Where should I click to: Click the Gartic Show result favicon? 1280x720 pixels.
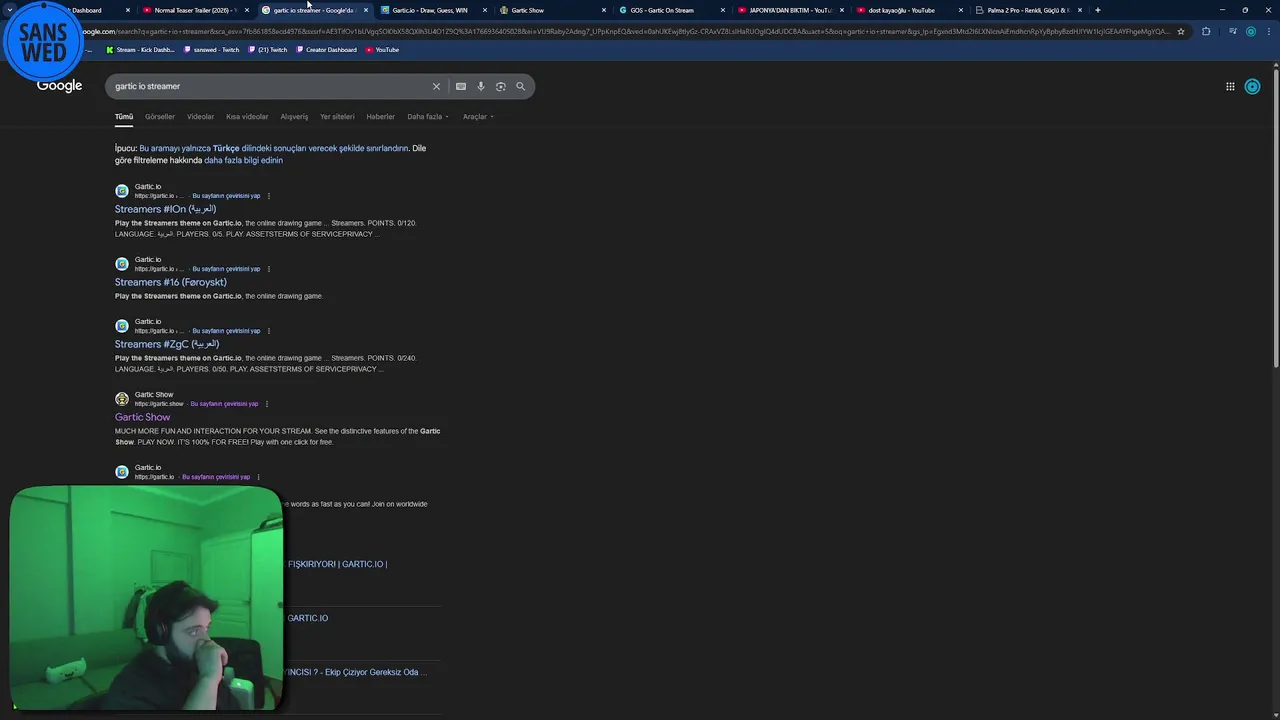point(122,399)
